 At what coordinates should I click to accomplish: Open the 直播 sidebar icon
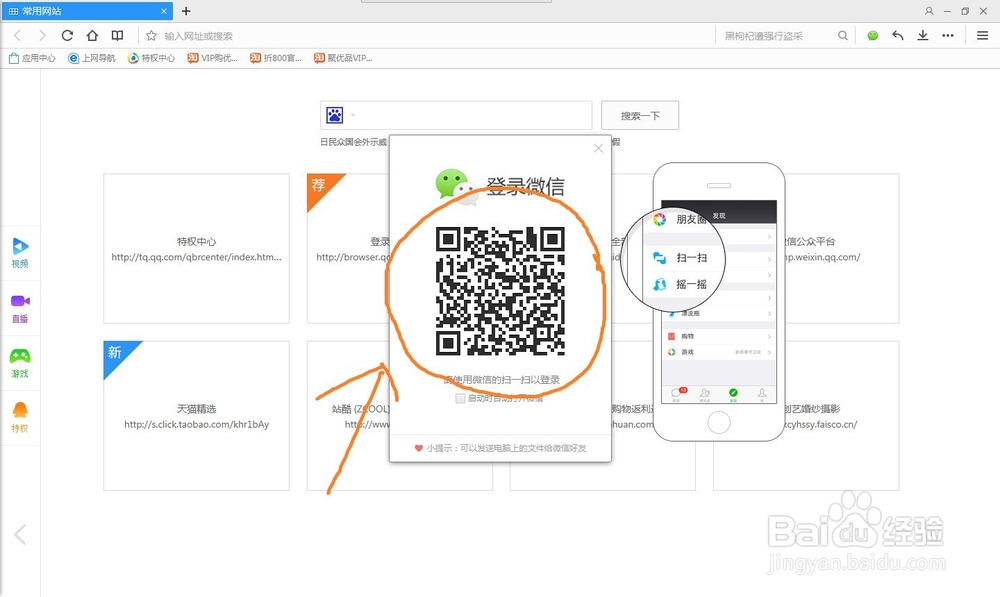pyautogui.click(x=20, y=308)
